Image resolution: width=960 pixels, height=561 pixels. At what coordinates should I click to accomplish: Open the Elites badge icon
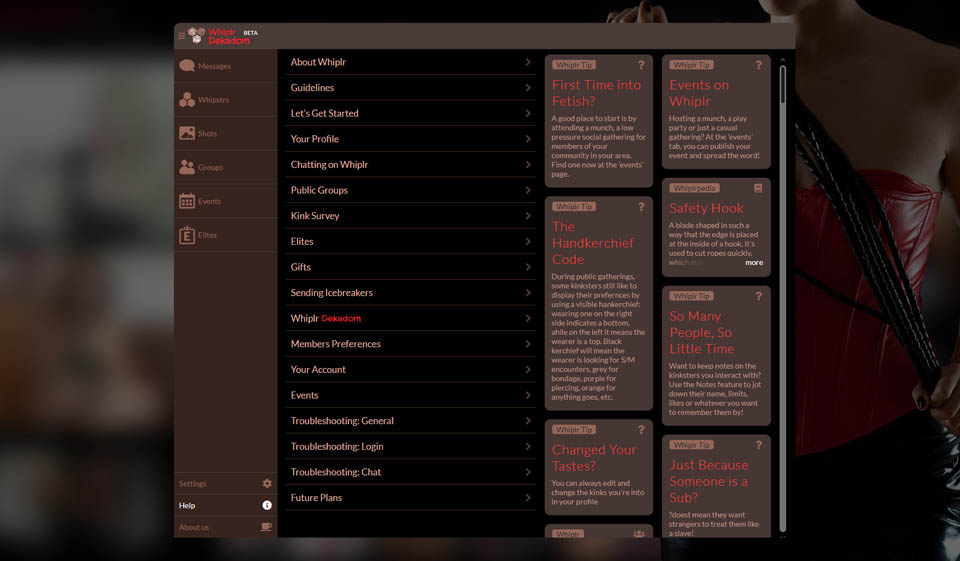click(x=187, y=235)
